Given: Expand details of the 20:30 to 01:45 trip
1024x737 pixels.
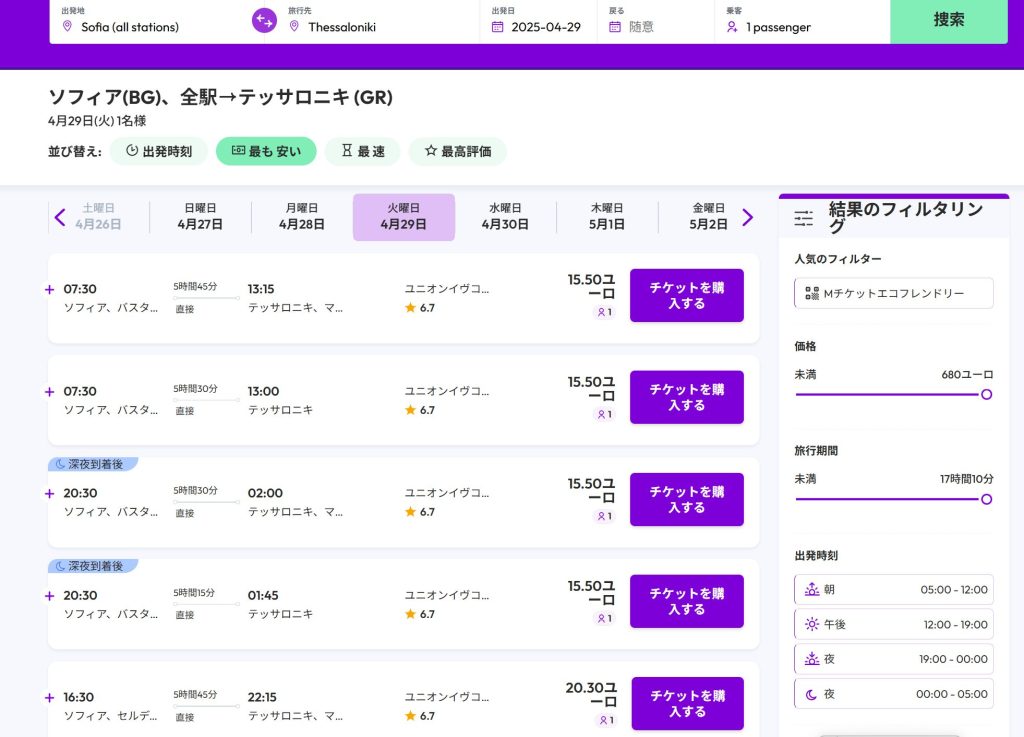Looking at the screenshot, I should pyautogui.click(x=50, y=596).
